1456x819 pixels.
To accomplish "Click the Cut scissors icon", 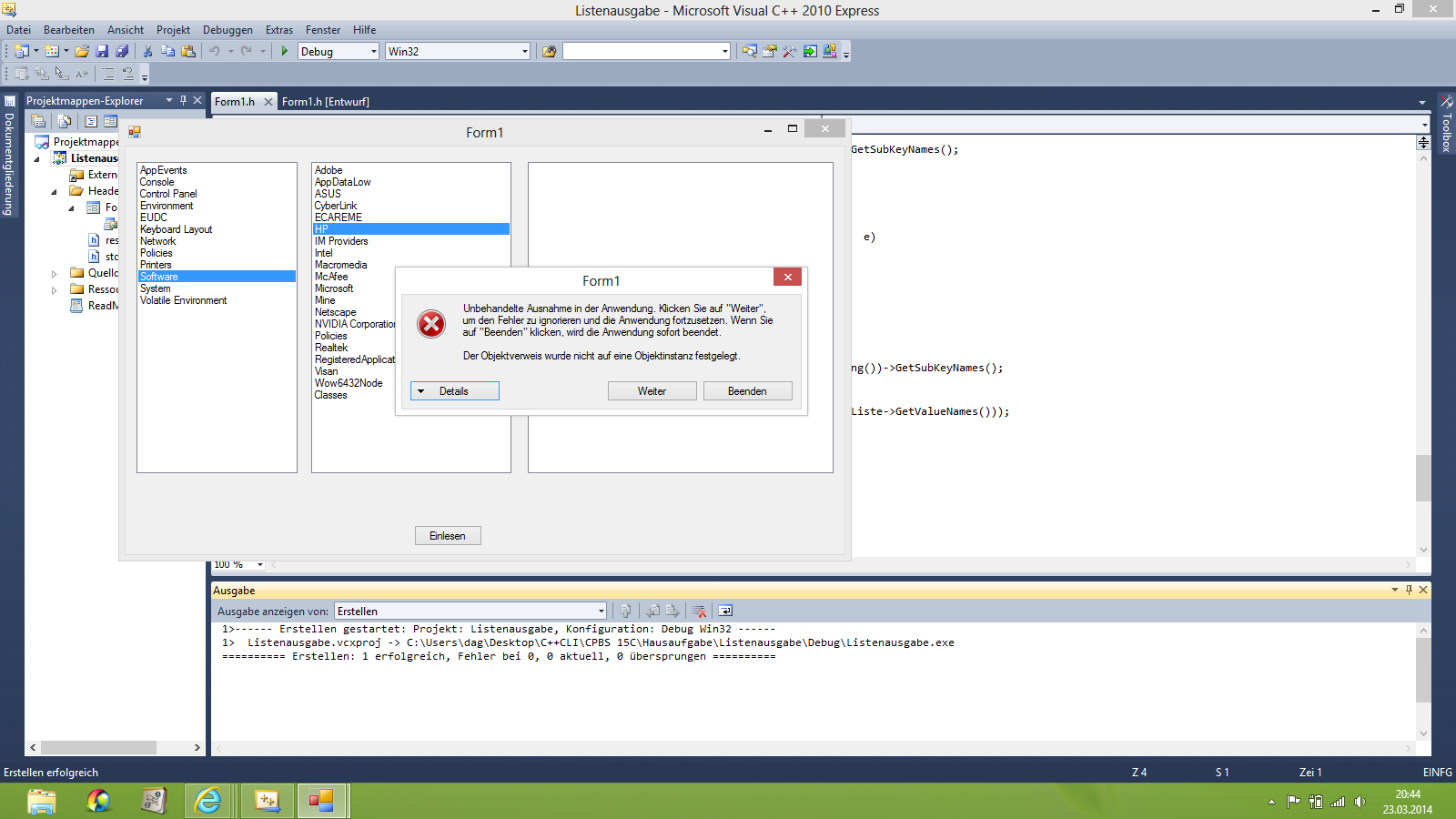I will (x=148, y=51).
